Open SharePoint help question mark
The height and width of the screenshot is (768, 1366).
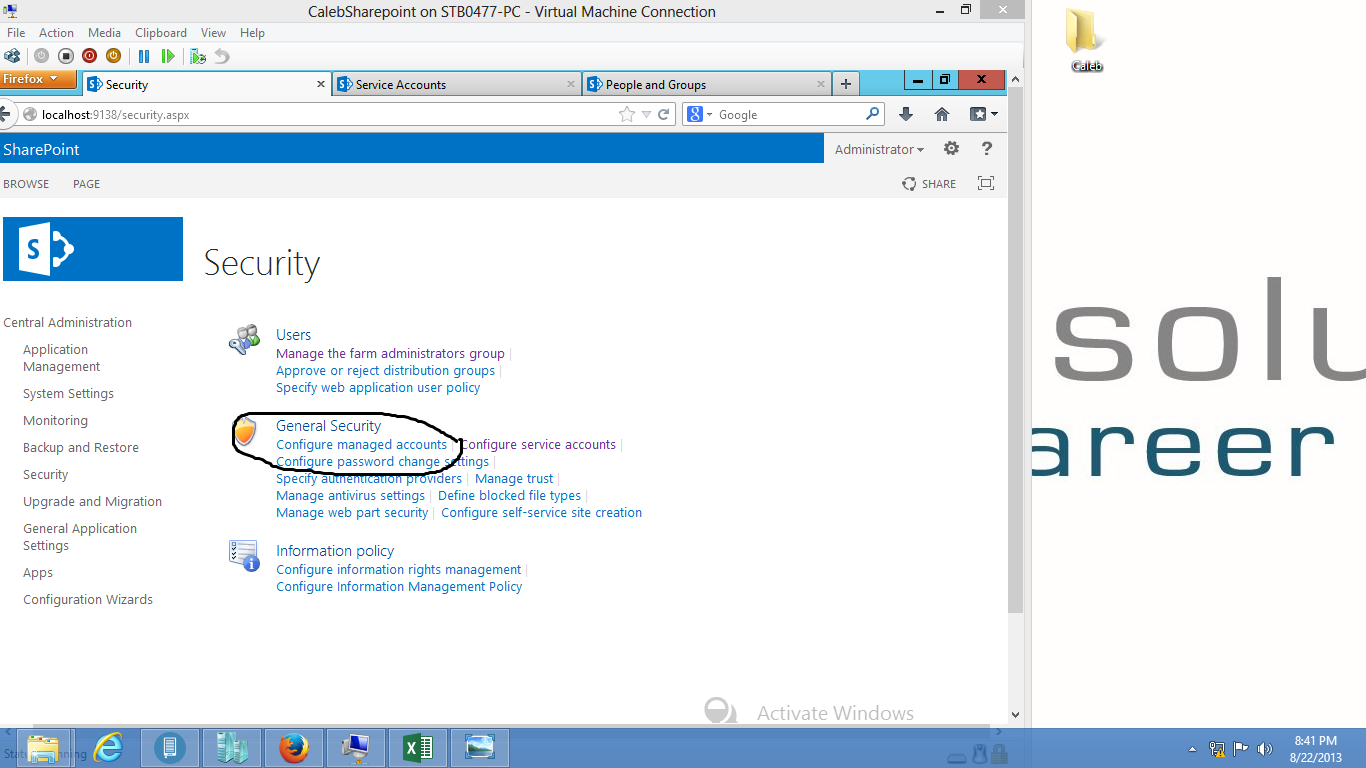[987, 149]
